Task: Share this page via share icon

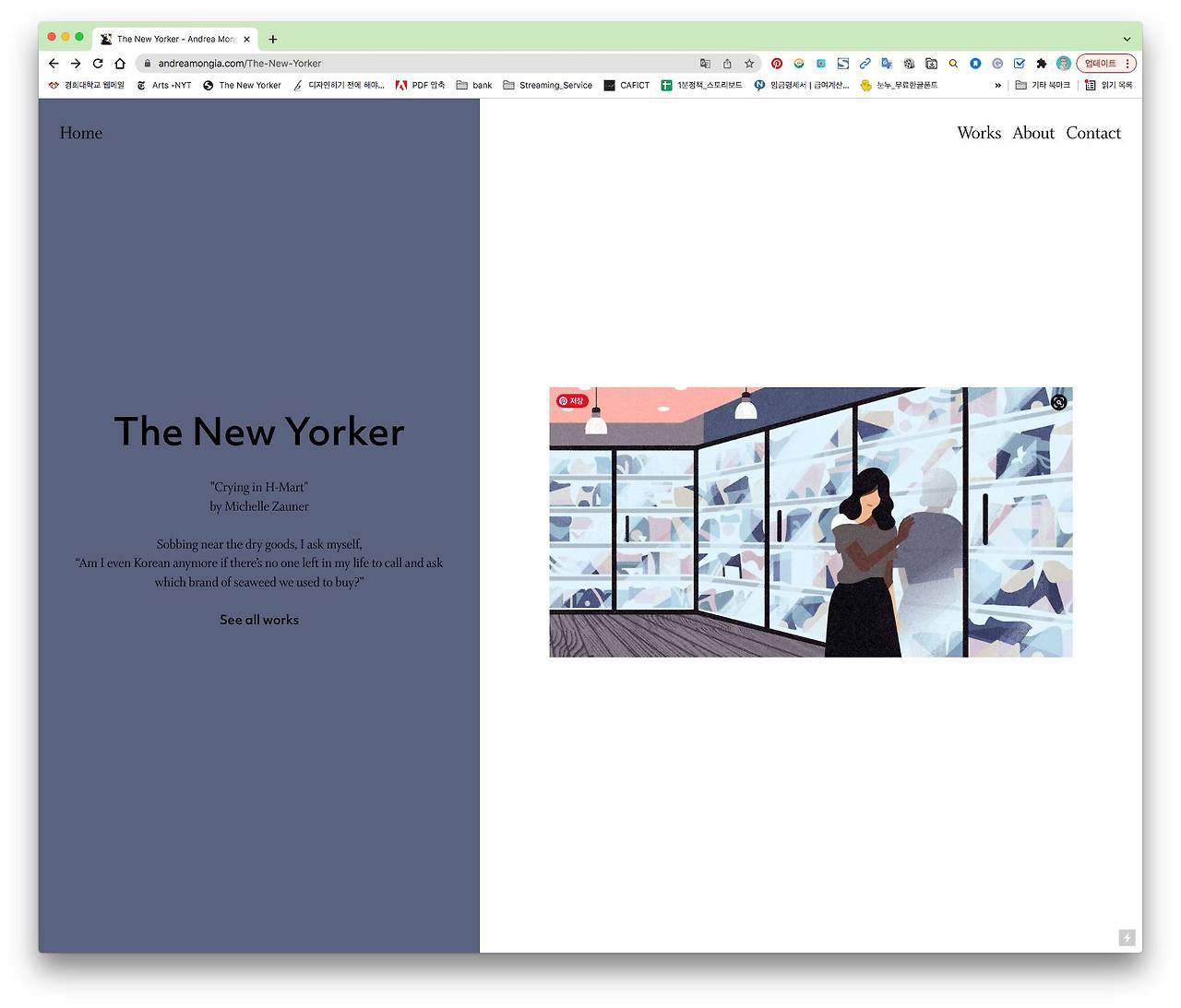Action: point(727,64)
